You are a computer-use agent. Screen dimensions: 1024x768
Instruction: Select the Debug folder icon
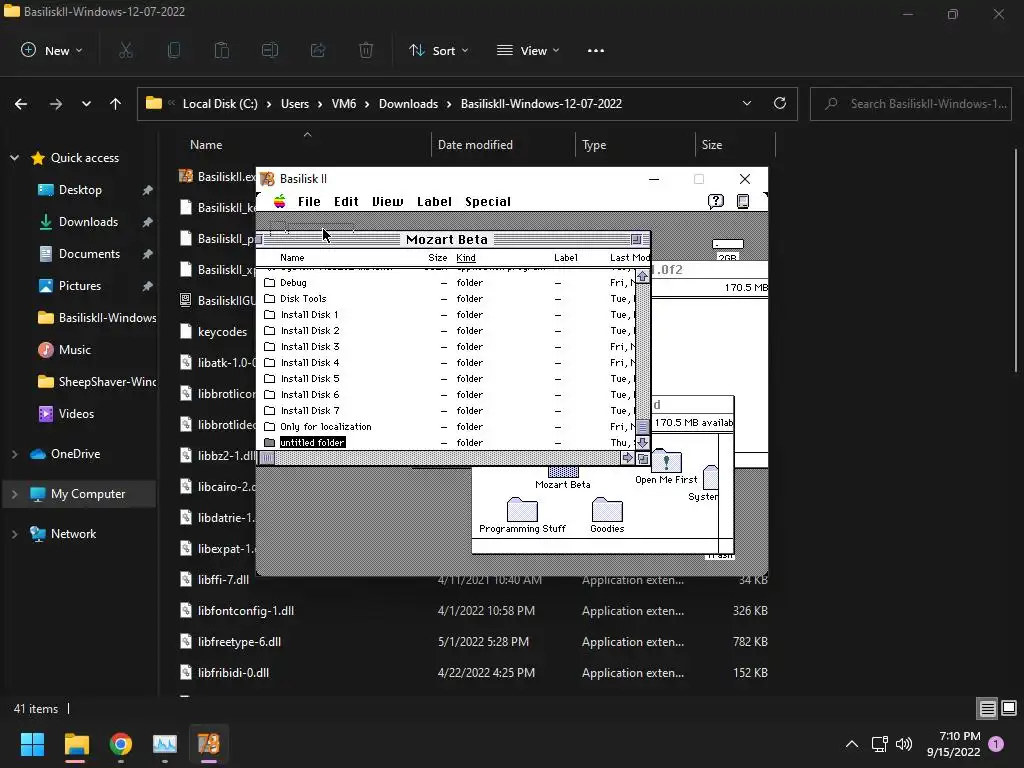[269, 283]
